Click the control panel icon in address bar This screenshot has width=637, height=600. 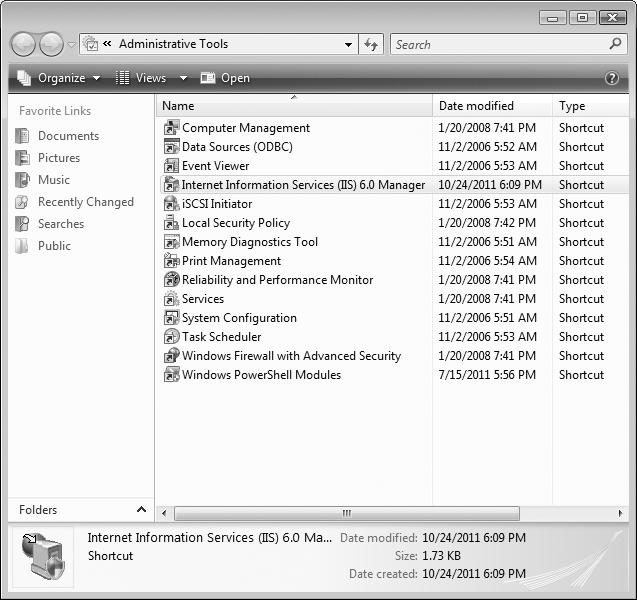[91, 43]
